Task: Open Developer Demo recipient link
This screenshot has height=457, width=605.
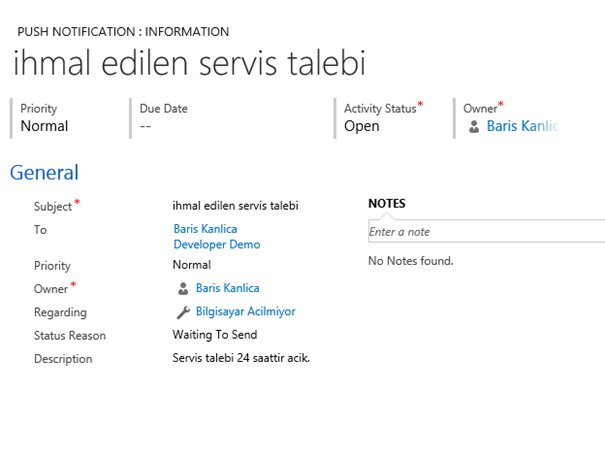Action: point(217,244)
